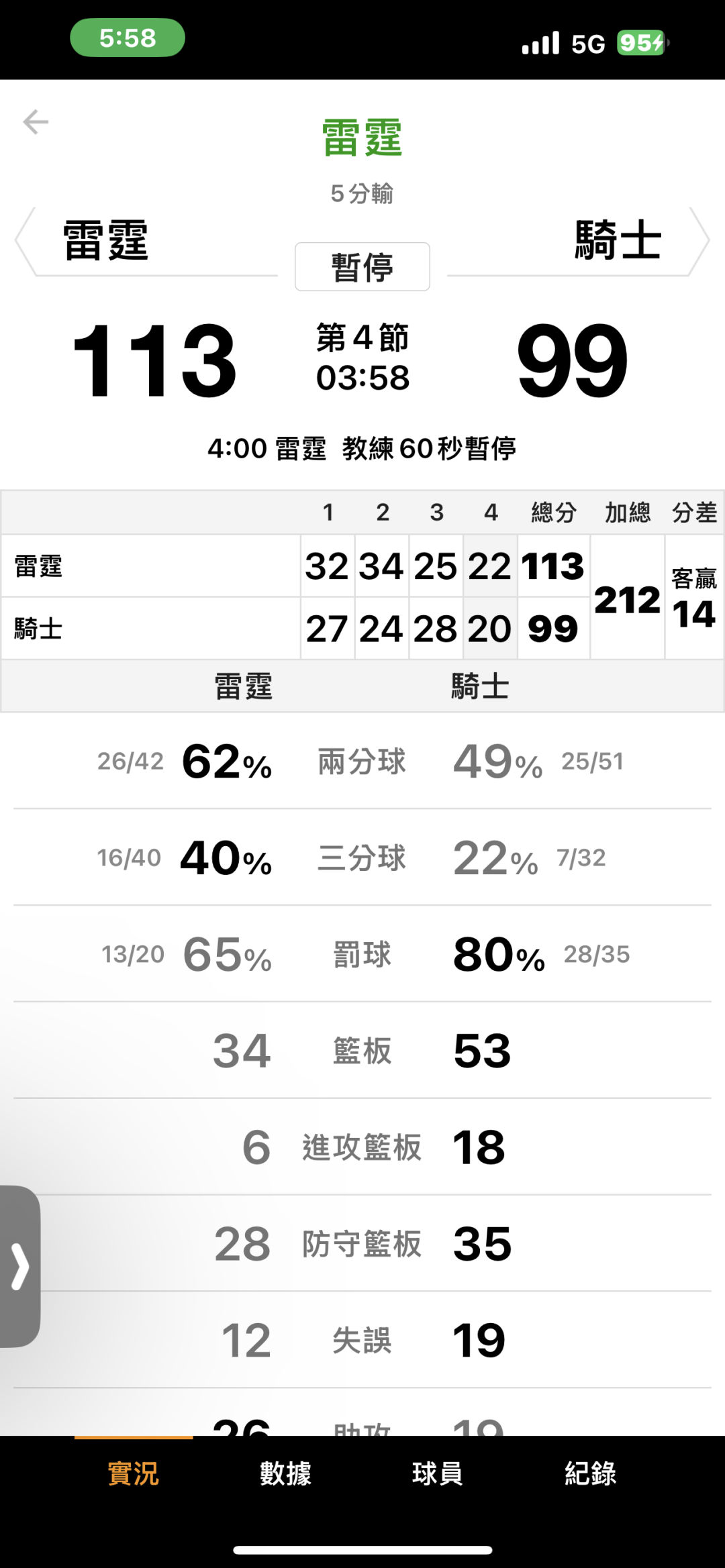Viewport: 725px width, 1568px height.
Task: Open the 數據 tab
Action: (285, 1474)
